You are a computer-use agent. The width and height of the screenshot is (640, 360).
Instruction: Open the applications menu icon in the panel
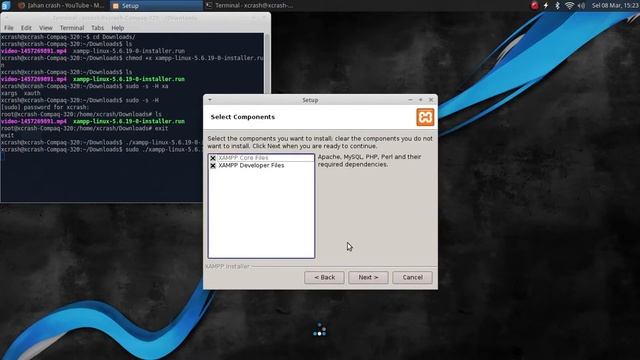(x=5, y=5)
